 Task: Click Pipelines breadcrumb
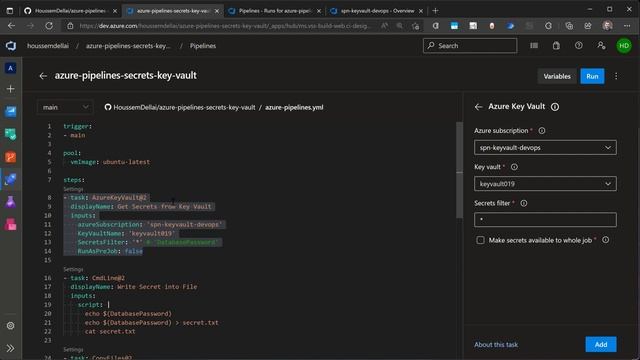[203, 46]
